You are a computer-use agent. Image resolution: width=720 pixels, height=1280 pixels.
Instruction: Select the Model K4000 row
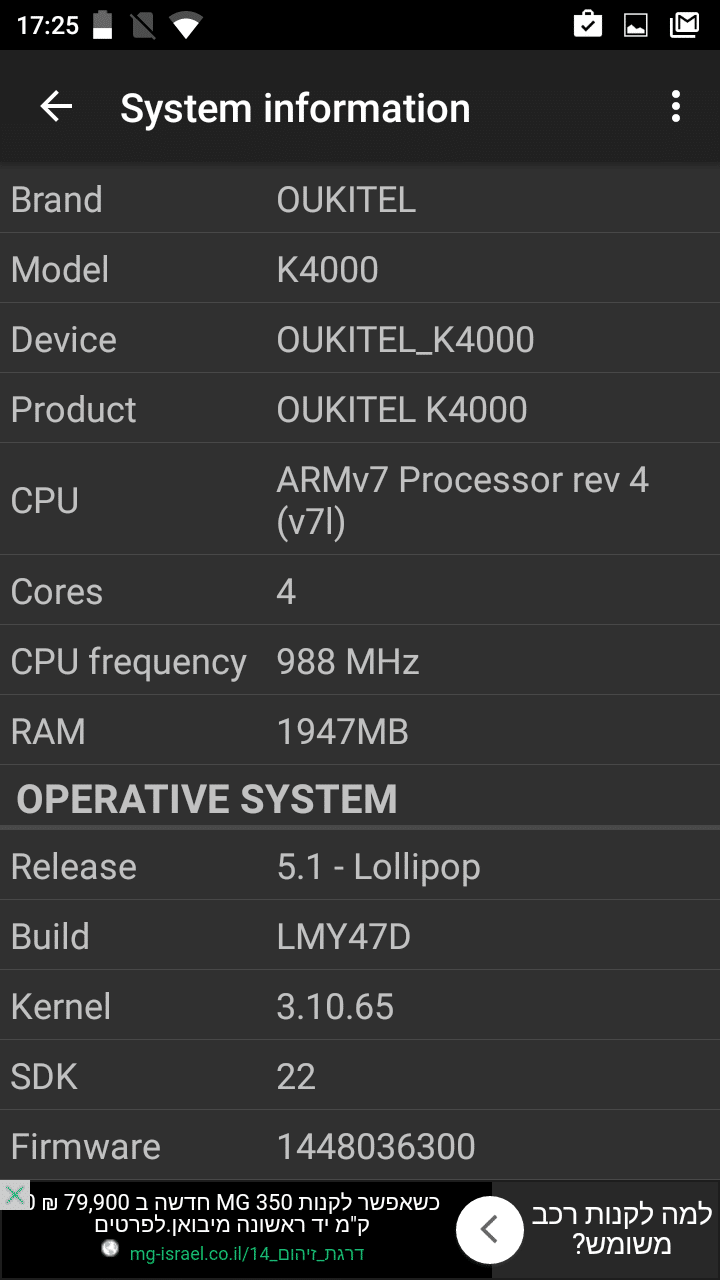click(360, 270)
